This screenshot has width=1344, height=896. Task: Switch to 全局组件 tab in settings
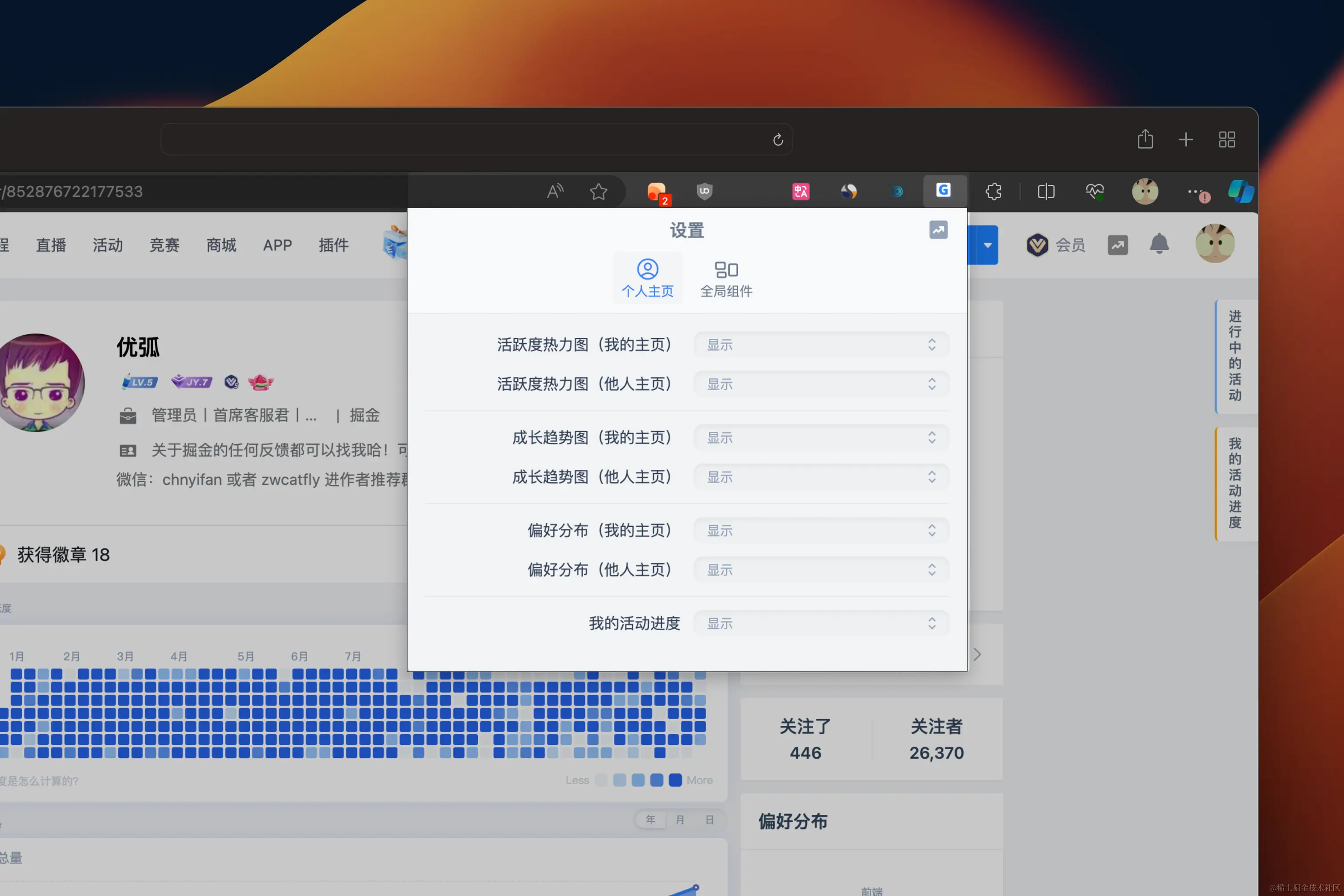[726, 278]
